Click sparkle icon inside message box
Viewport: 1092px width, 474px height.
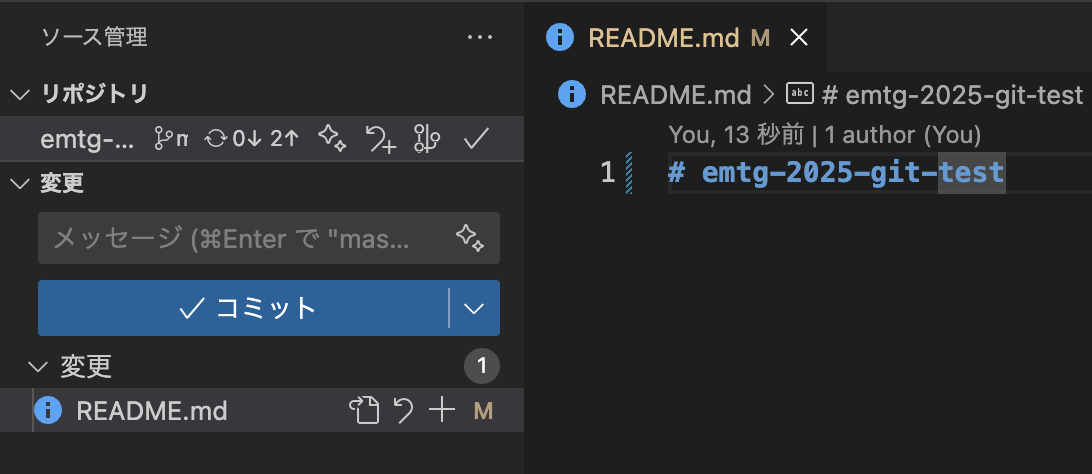470,238
